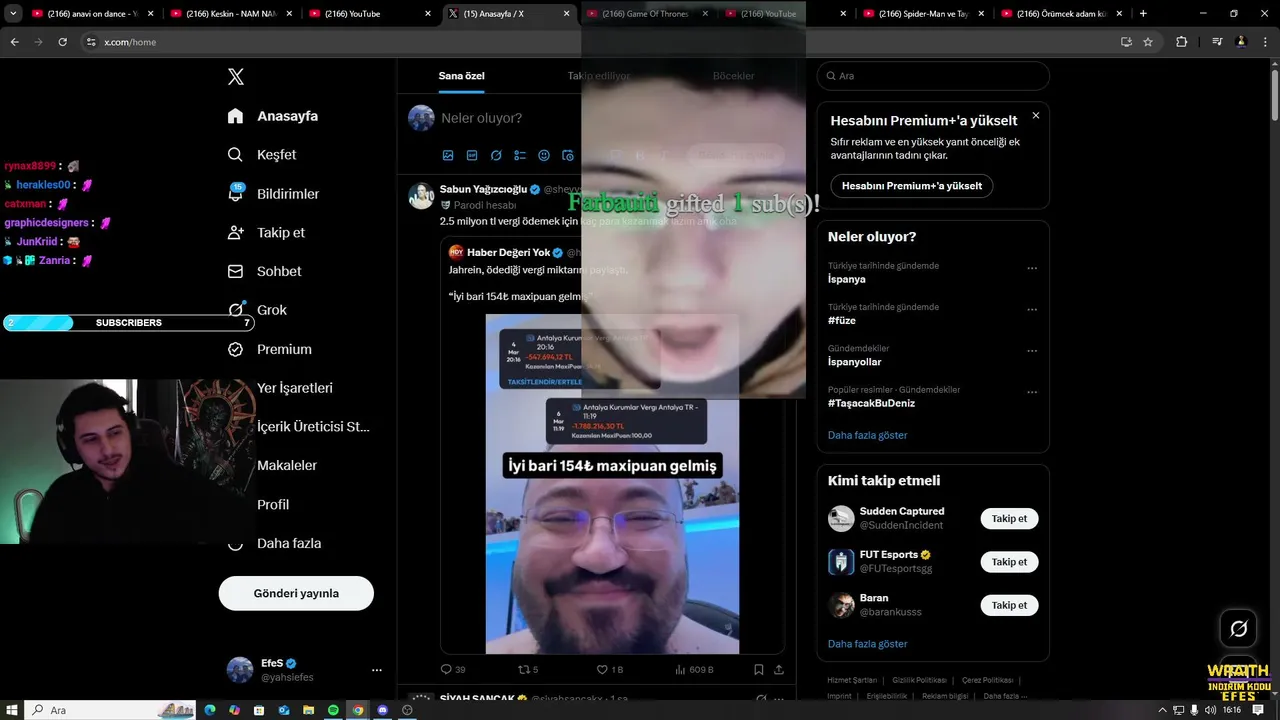This screenshot has width=1280, height=720.
Task: Open Makaleler in sidebar
Action: click(x=272, y=465)
